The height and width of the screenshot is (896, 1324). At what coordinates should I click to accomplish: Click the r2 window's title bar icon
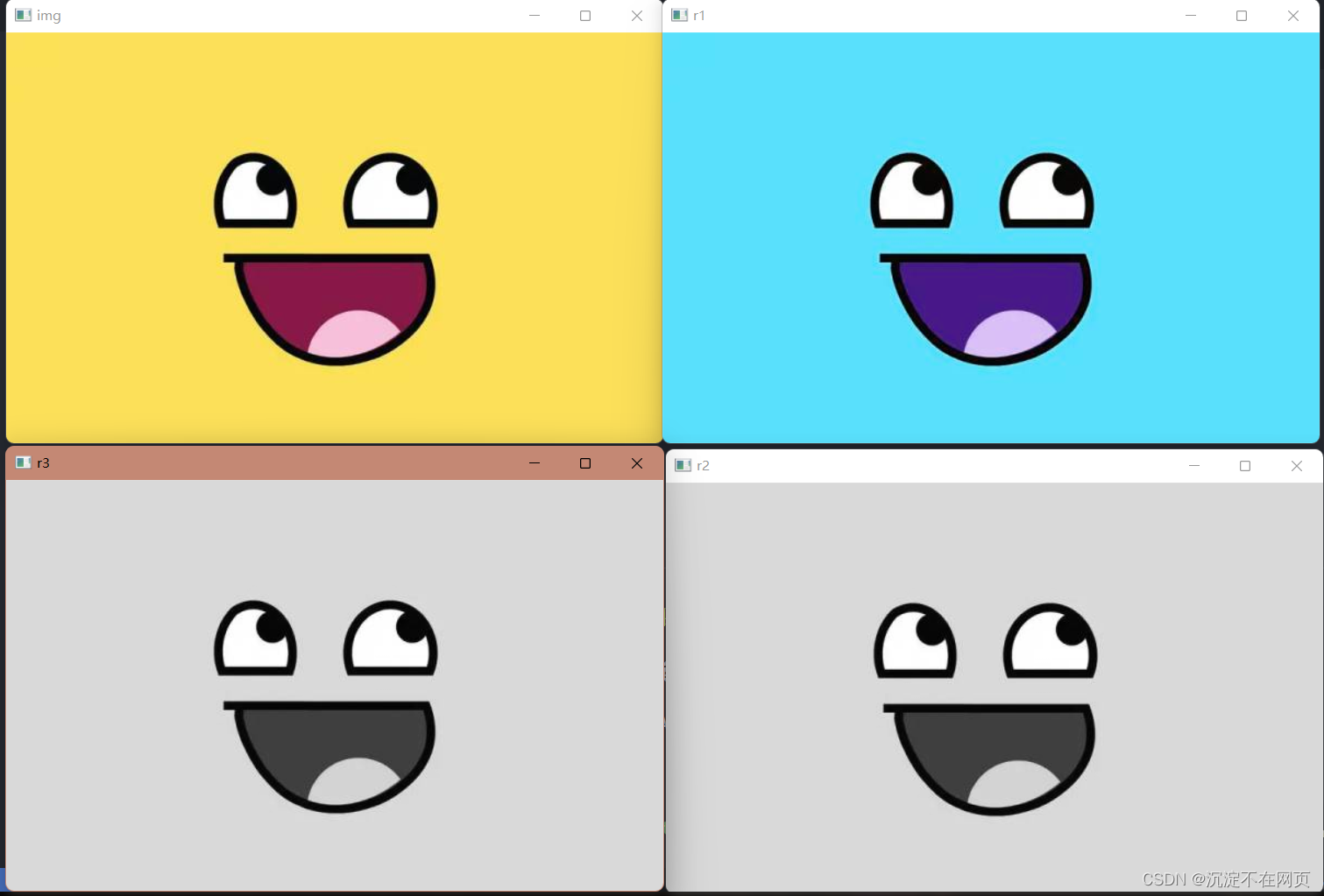coord(683,465)
